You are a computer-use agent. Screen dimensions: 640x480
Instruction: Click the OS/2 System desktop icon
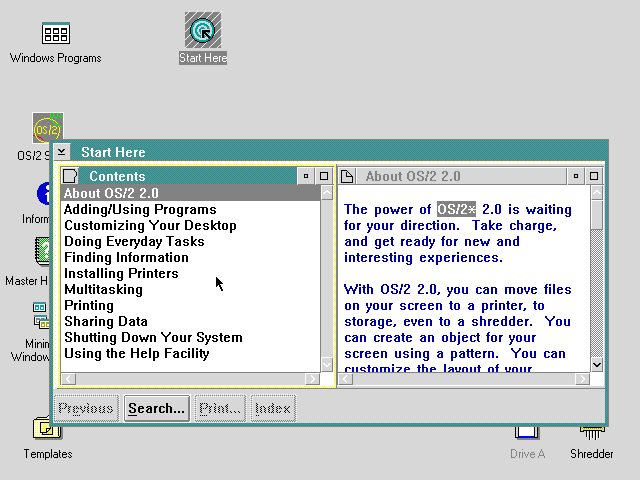(x=48, y=128)
